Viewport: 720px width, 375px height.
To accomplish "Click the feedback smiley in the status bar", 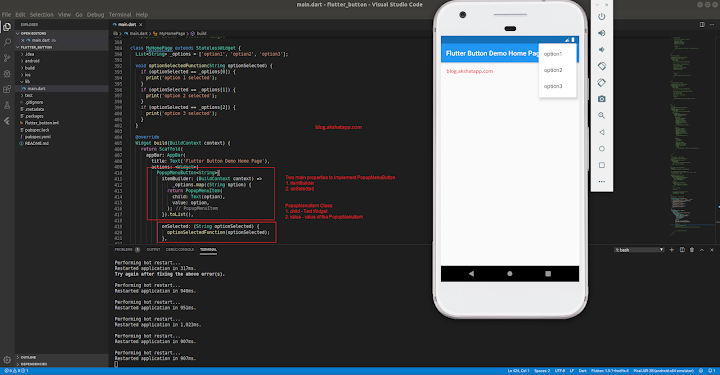I will 701,370.
